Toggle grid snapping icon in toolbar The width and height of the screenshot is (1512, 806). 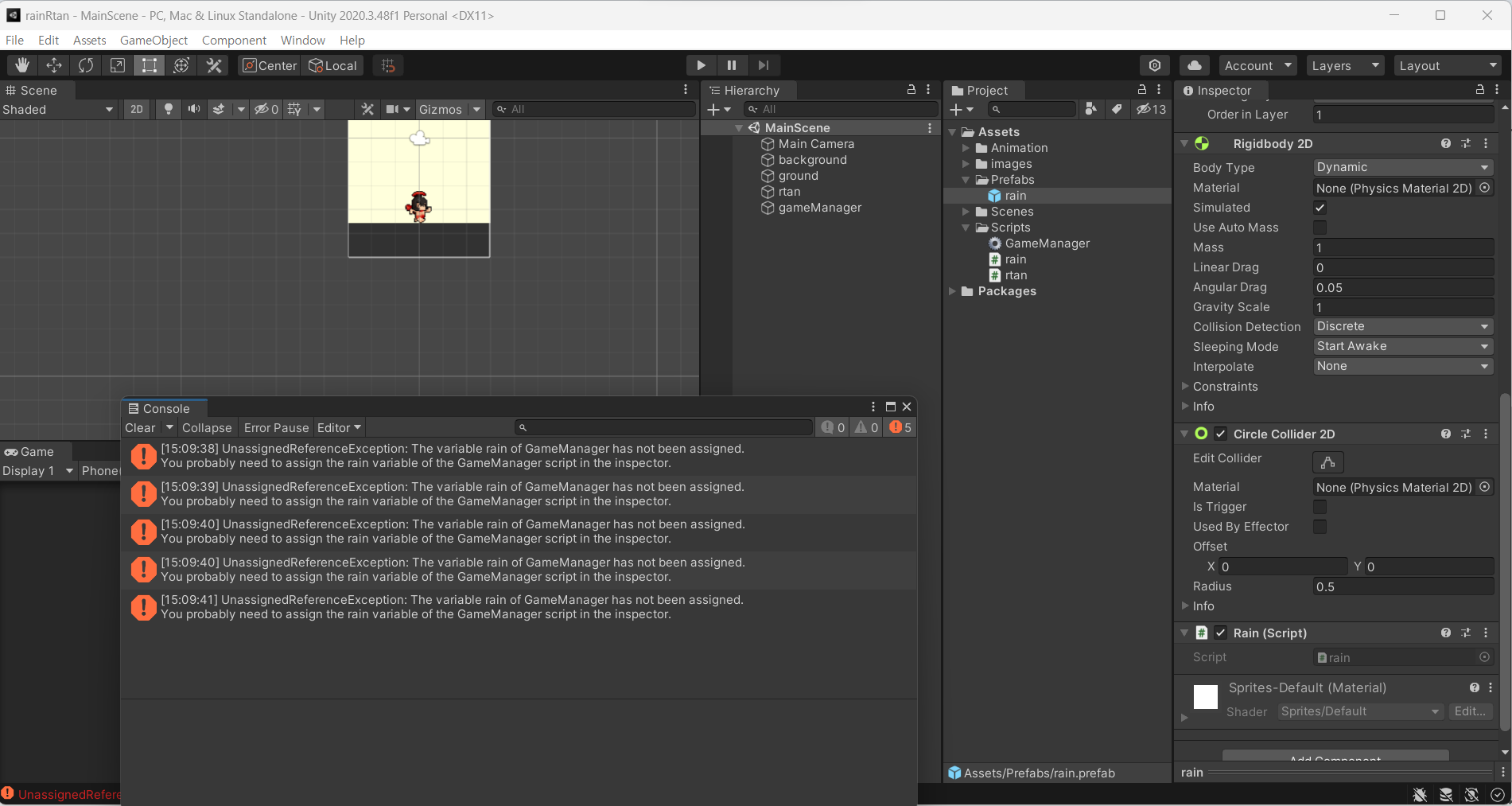388,65
